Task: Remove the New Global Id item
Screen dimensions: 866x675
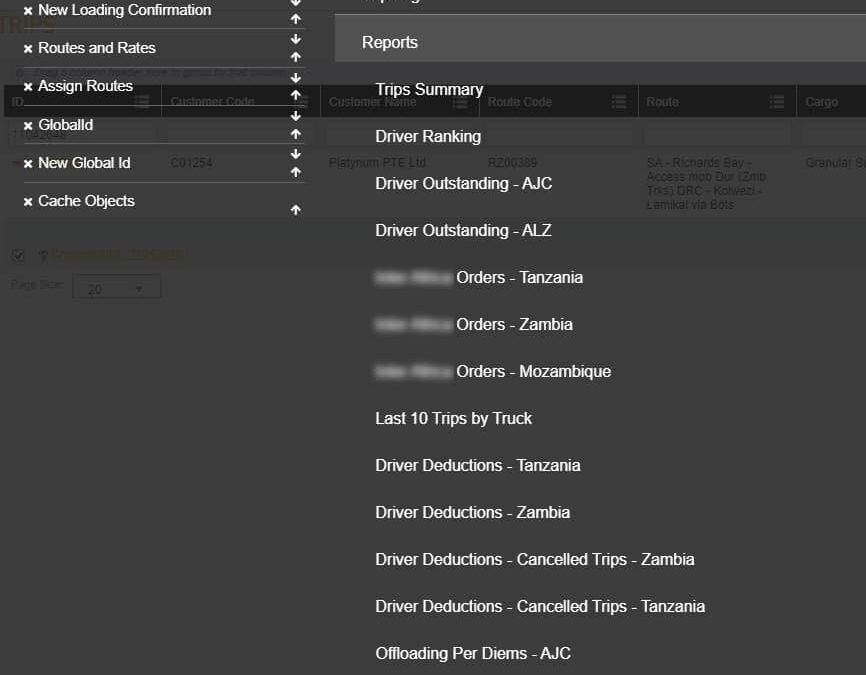Action: click(x=28, y=164)
